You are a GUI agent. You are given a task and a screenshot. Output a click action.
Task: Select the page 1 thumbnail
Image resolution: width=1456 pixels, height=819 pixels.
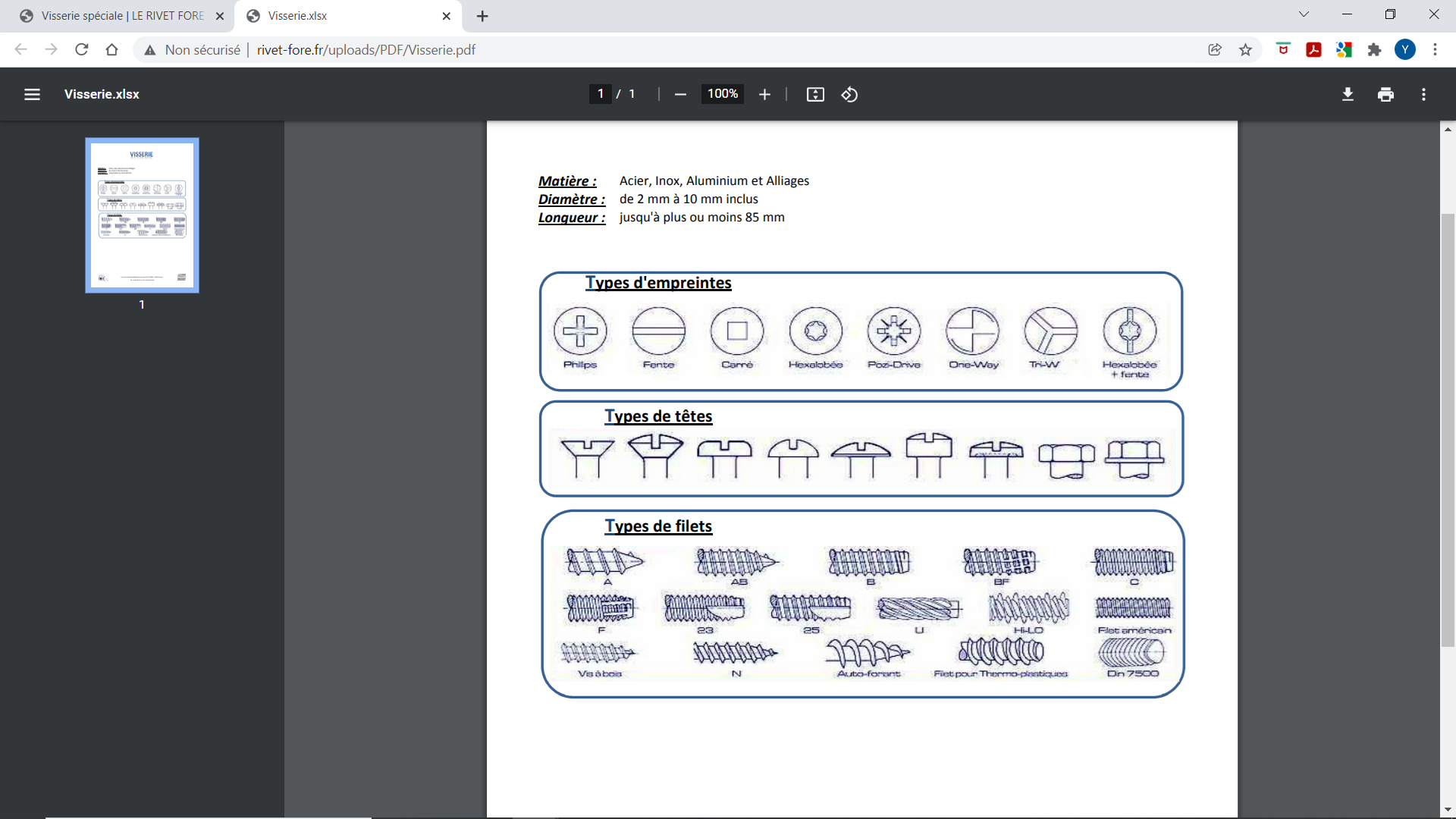point(142,215)
